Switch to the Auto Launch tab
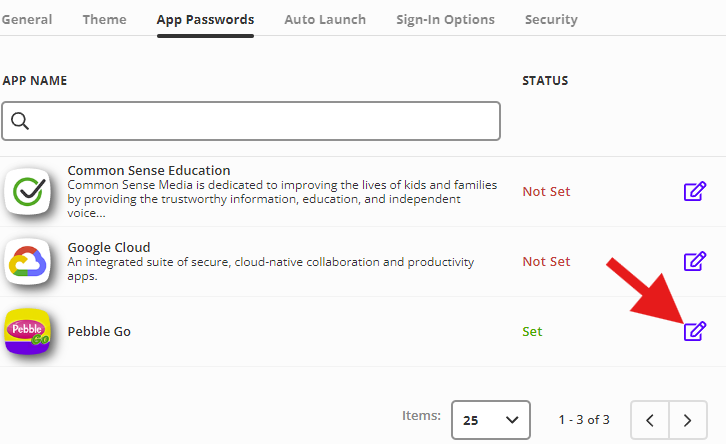This screenshot has height=444, width=726. coord(325,19)
